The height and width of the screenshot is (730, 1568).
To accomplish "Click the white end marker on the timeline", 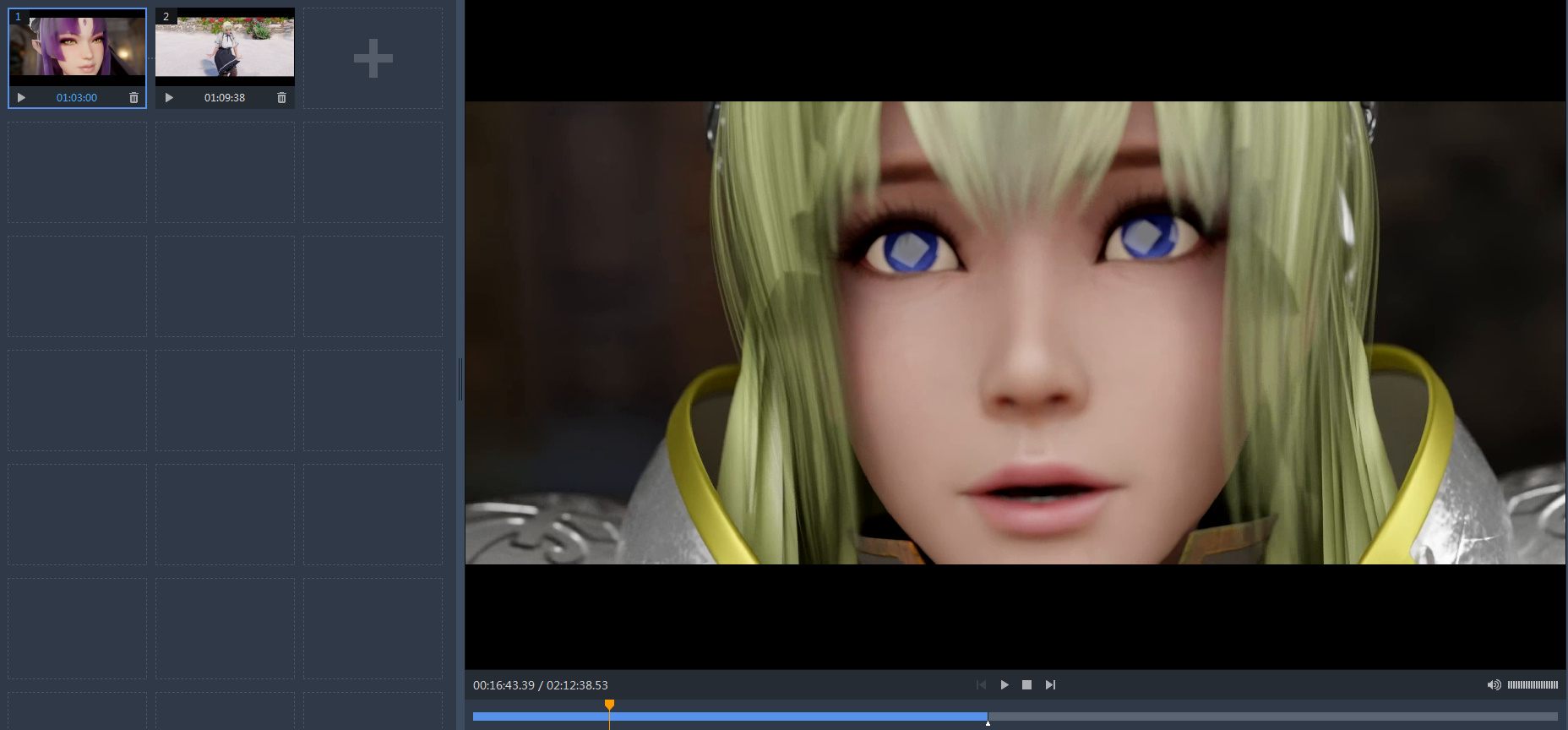I will [988, 722].
